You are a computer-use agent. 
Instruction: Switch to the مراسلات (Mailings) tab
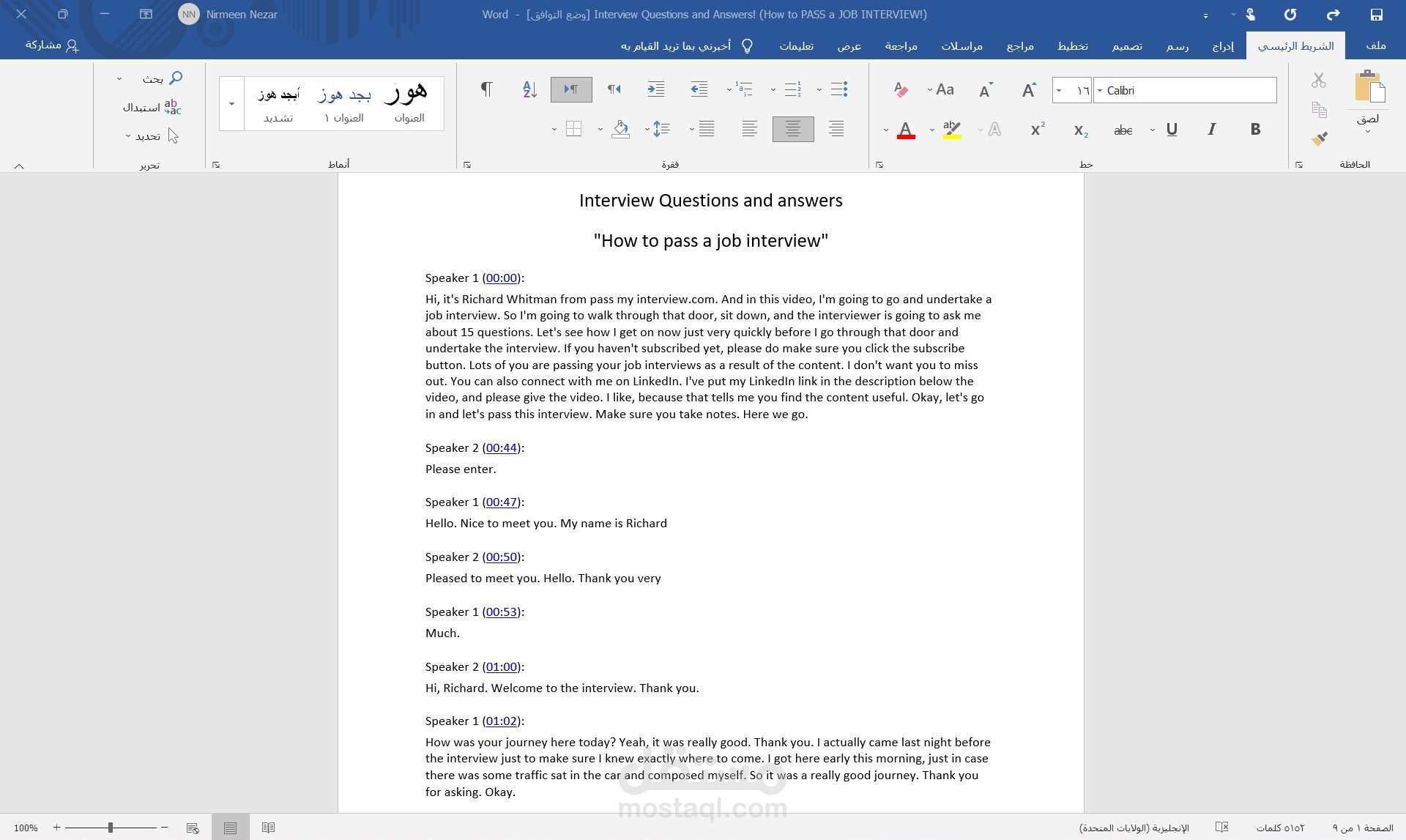[961, 46]
